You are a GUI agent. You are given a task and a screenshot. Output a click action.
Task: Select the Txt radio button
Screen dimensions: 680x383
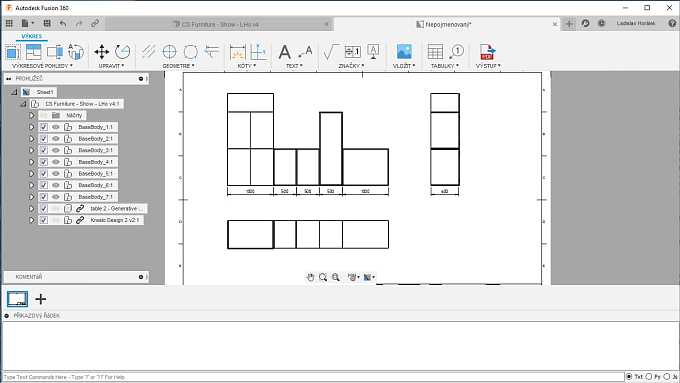(x=629, y=376)
